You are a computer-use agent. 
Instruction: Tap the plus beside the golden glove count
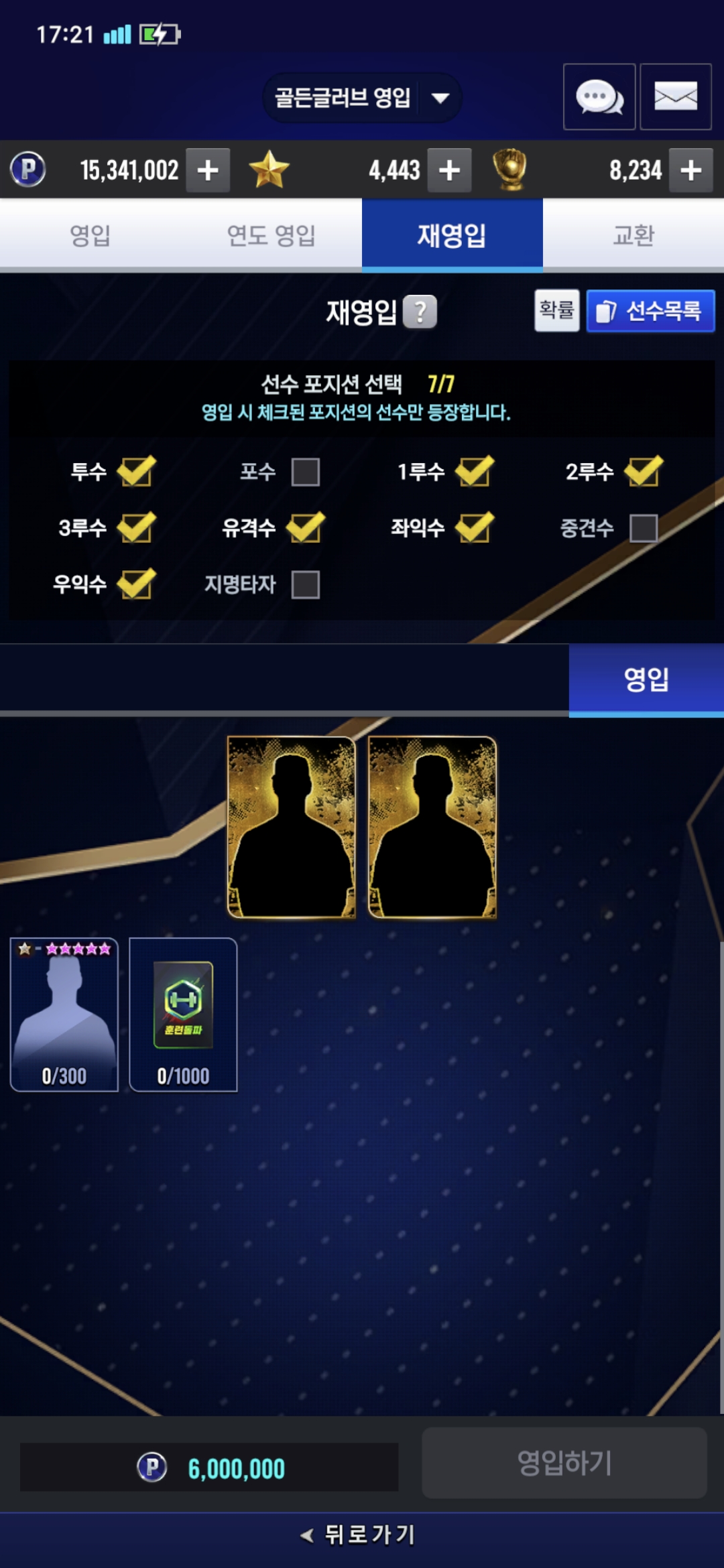click(x=690, y=170)
